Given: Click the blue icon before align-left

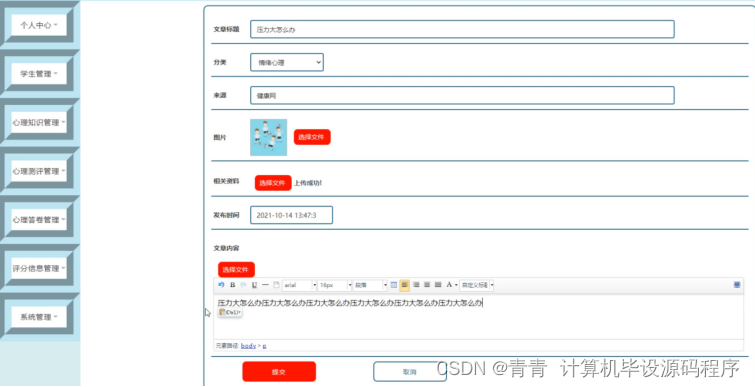Looking at the screenshot, I should [x=394, y=285].
